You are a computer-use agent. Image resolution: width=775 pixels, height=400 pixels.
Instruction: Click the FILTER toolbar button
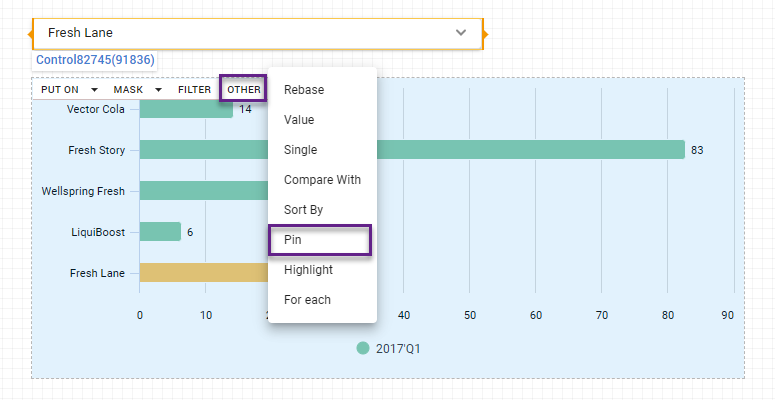pyautogui.click(x=194, y=90)
